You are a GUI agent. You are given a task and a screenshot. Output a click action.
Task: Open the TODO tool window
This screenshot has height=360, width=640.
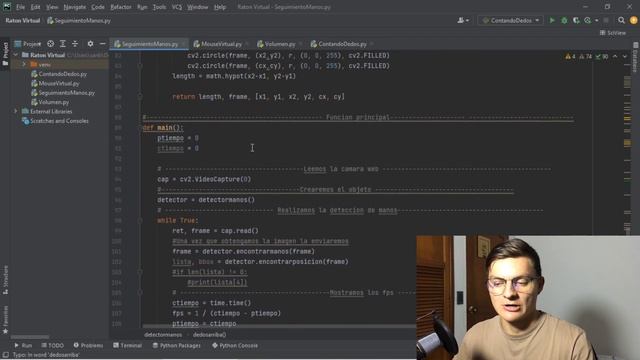[x=53, y=345]
